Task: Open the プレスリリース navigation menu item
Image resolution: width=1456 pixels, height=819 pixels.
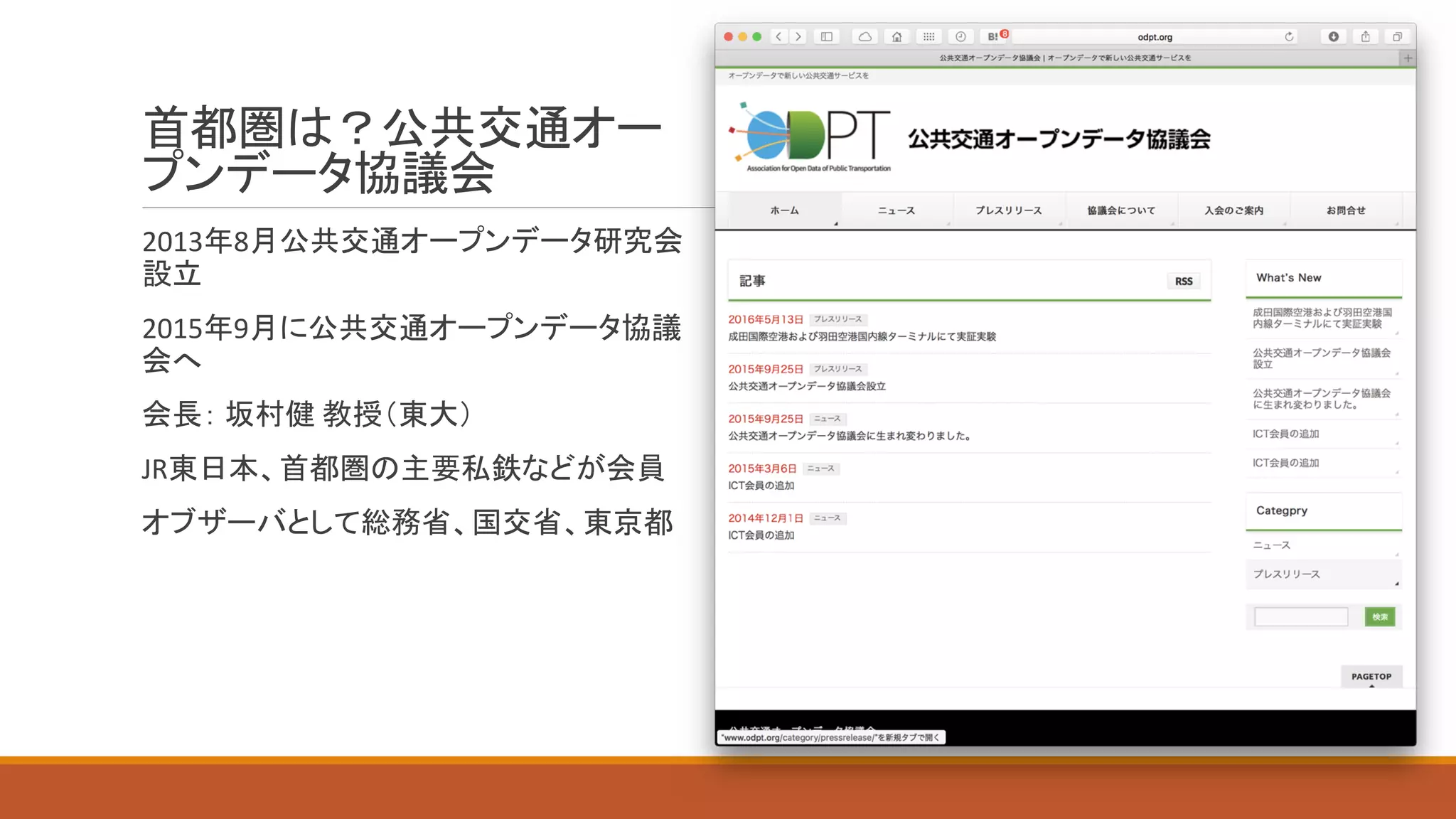Action: click(1008, 210)
